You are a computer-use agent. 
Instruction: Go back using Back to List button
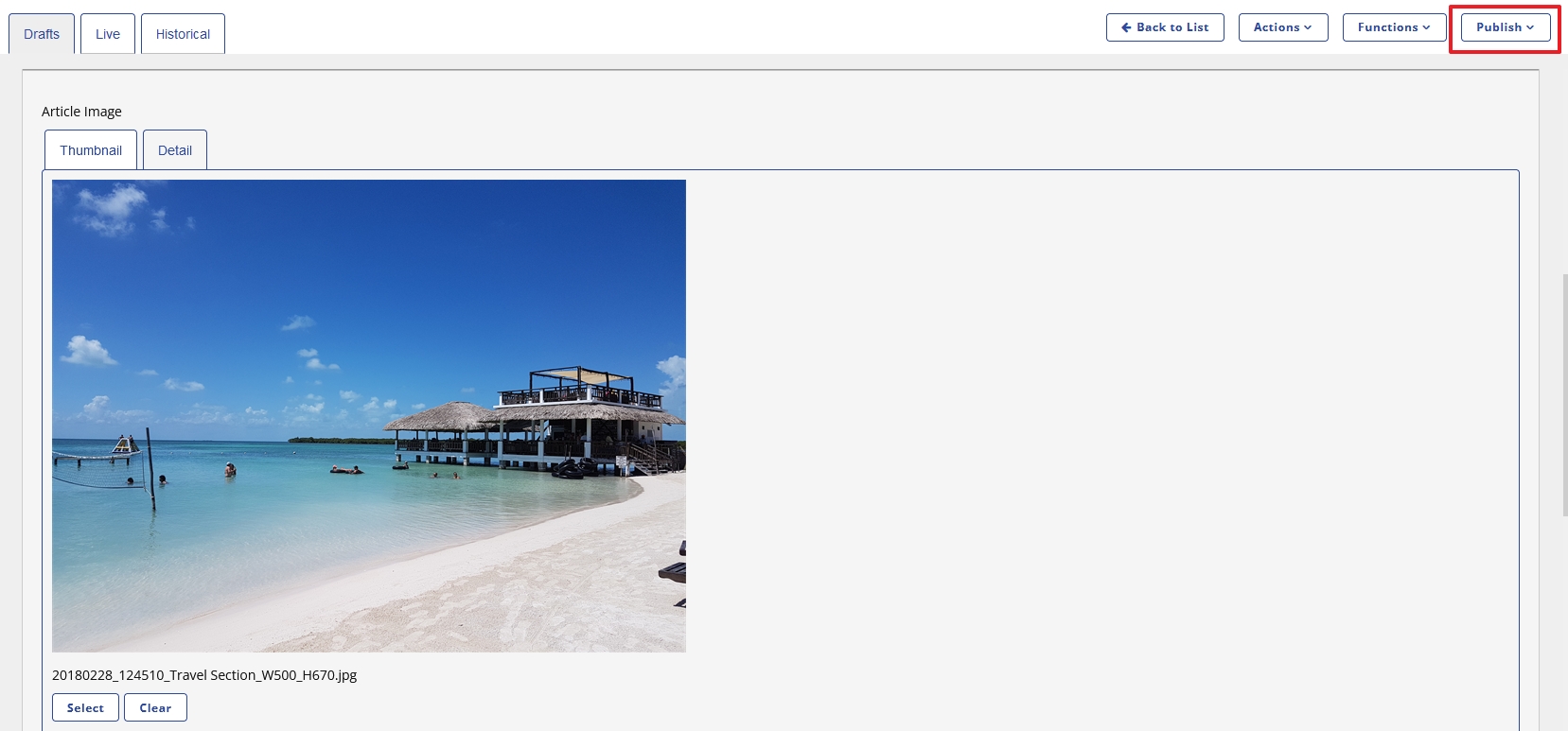(x=1165, y=27)
